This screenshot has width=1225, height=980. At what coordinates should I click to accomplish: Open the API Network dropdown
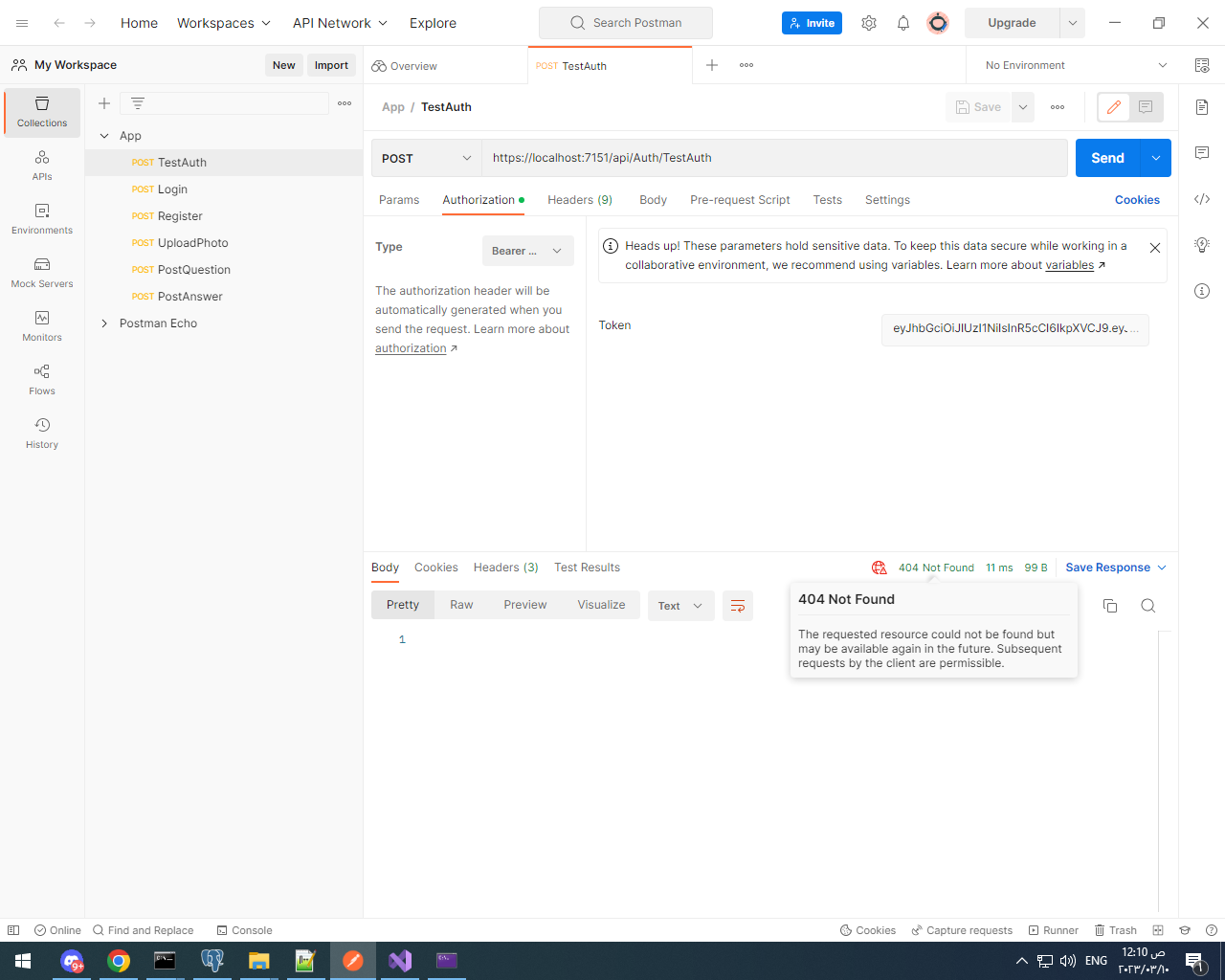[341, 23]
